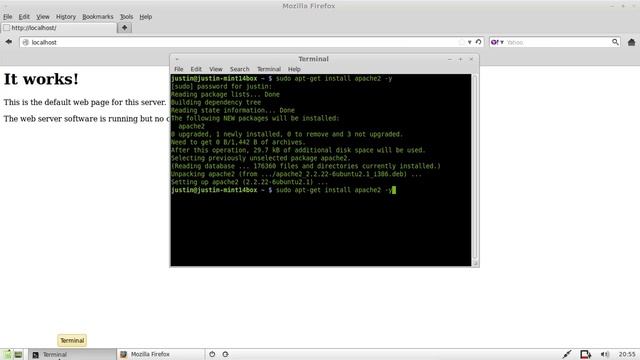Click terminal line 'Need to get 0 B/1,442 B'
The width and height of the screenshot is (640, 360).
(x=238, y=142)
